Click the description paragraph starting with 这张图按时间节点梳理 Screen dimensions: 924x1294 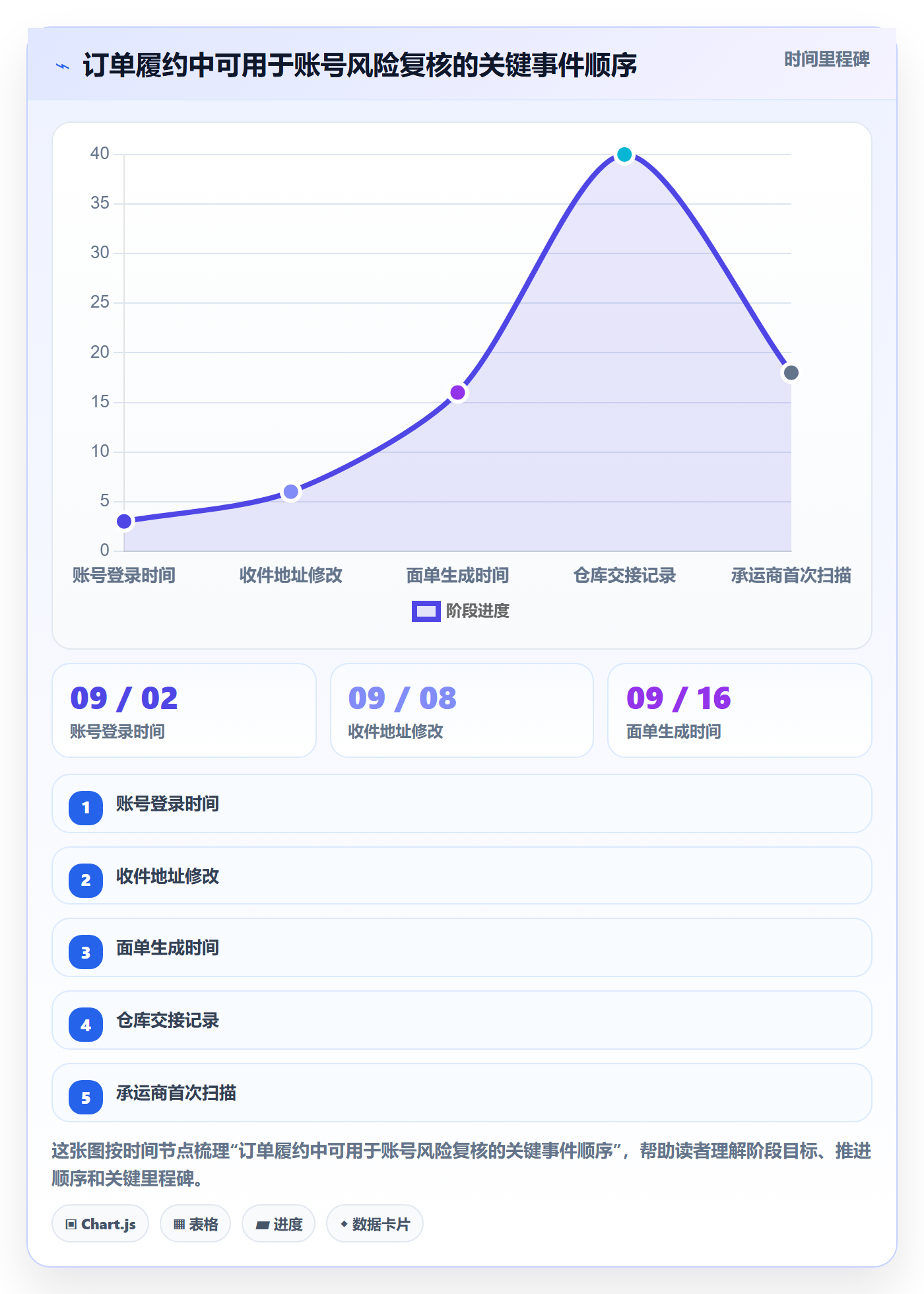(462, 1165)
